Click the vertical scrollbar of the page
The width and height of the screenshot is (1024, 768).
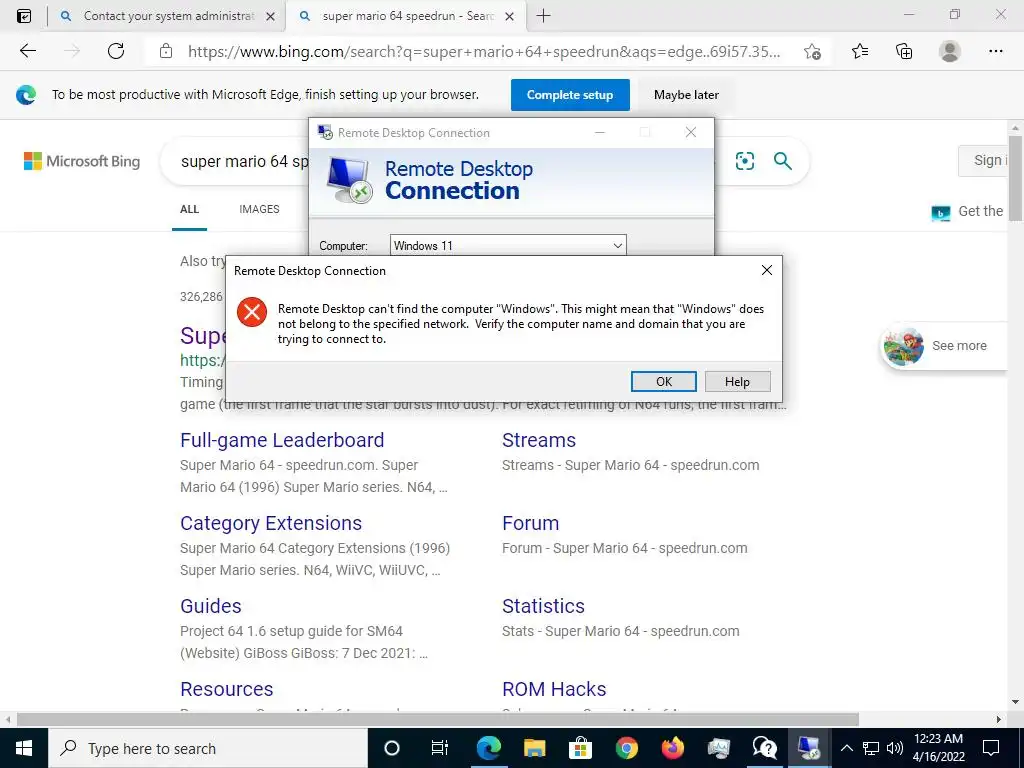point(1015,179)
